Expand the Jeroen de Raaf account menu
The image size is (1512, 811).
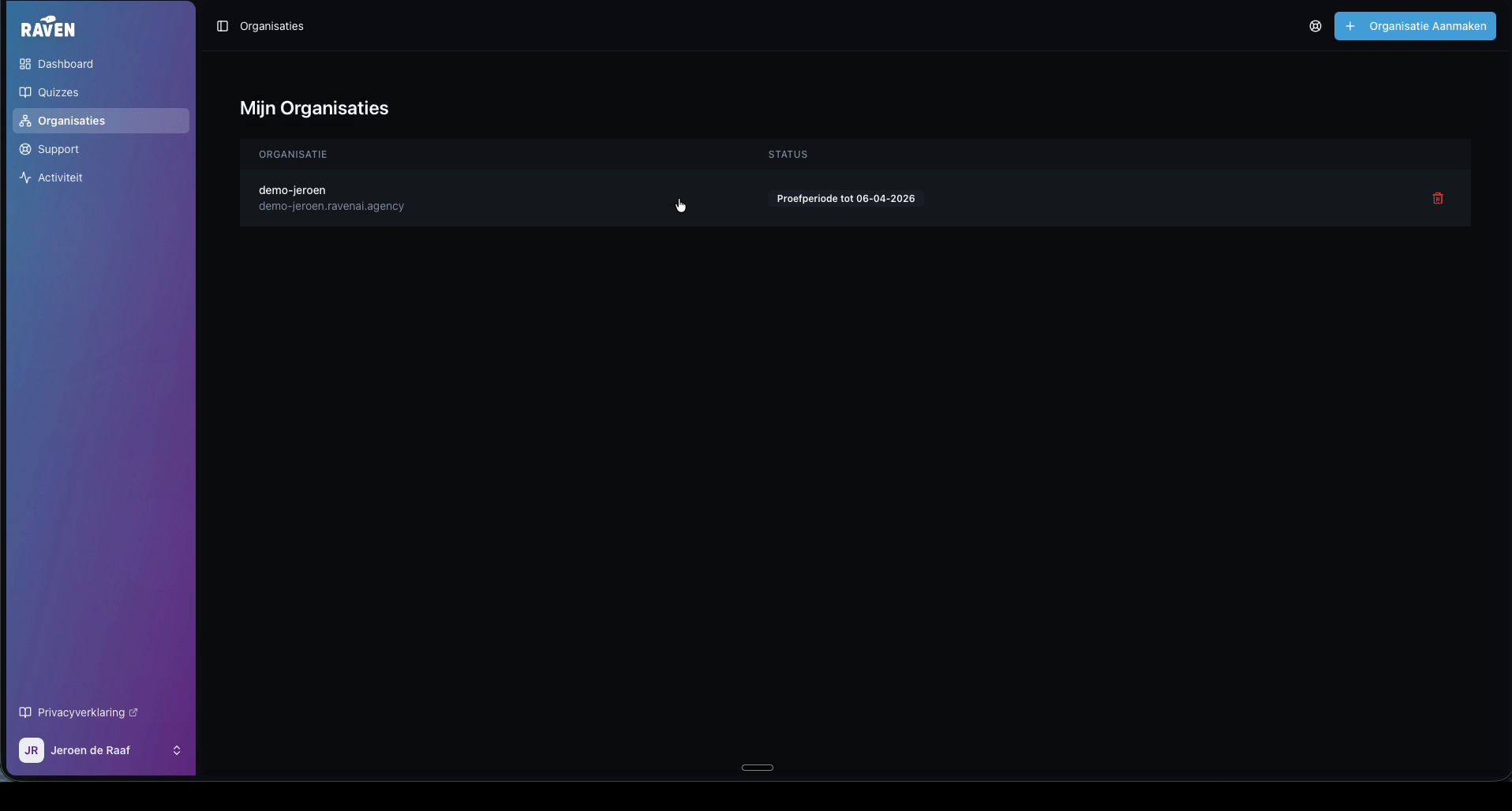coord(90,750)
